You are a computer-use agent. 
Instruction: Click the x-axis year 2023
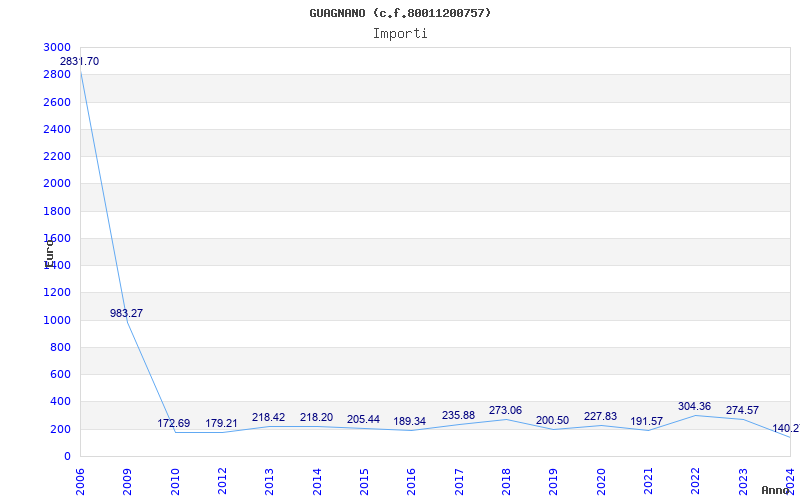pos(743,481)
